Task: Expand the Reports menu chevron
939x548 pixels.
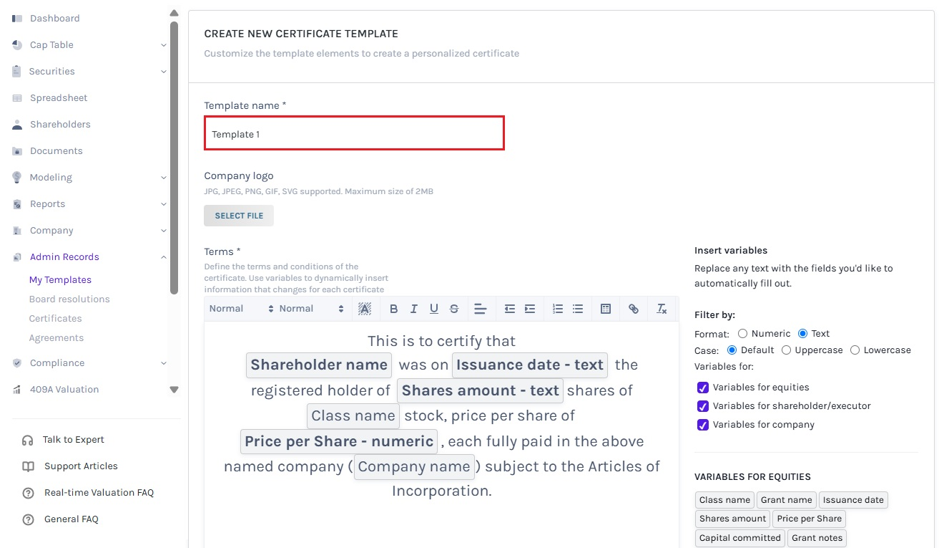Action: point(163,204)
